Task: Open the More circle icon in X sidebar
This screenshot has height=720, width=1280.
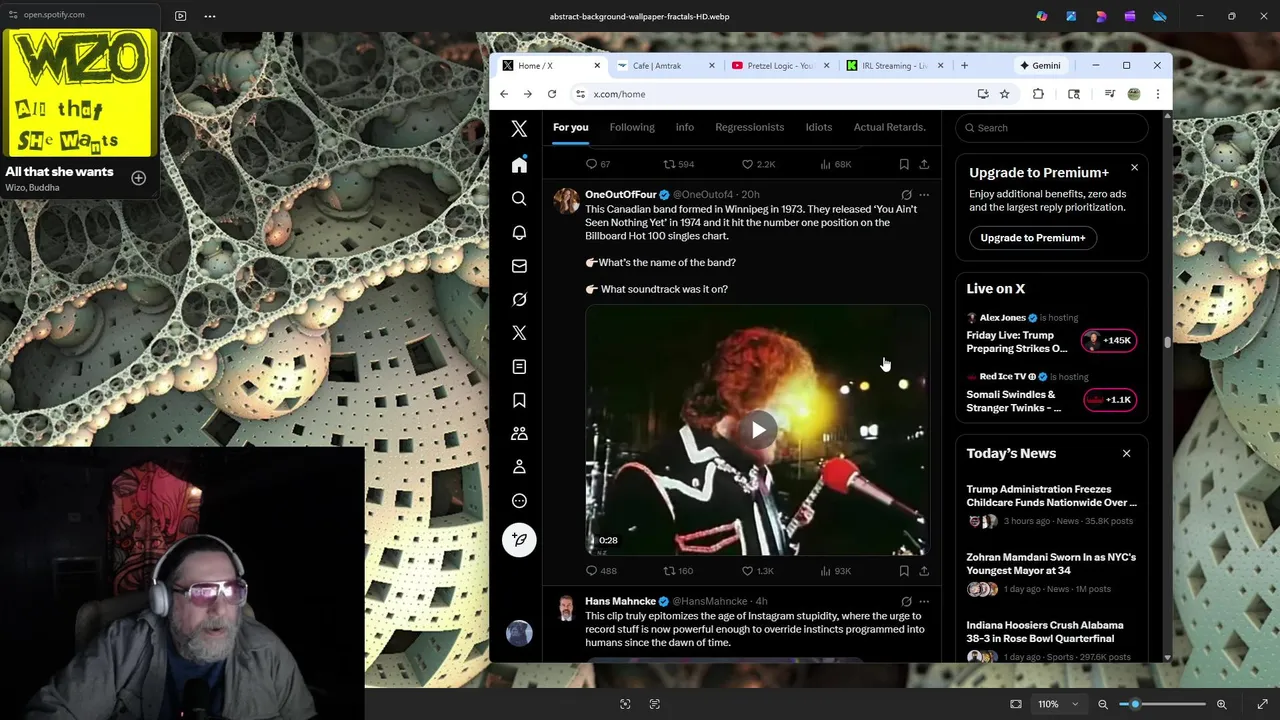Action: [x=519, y=501]
